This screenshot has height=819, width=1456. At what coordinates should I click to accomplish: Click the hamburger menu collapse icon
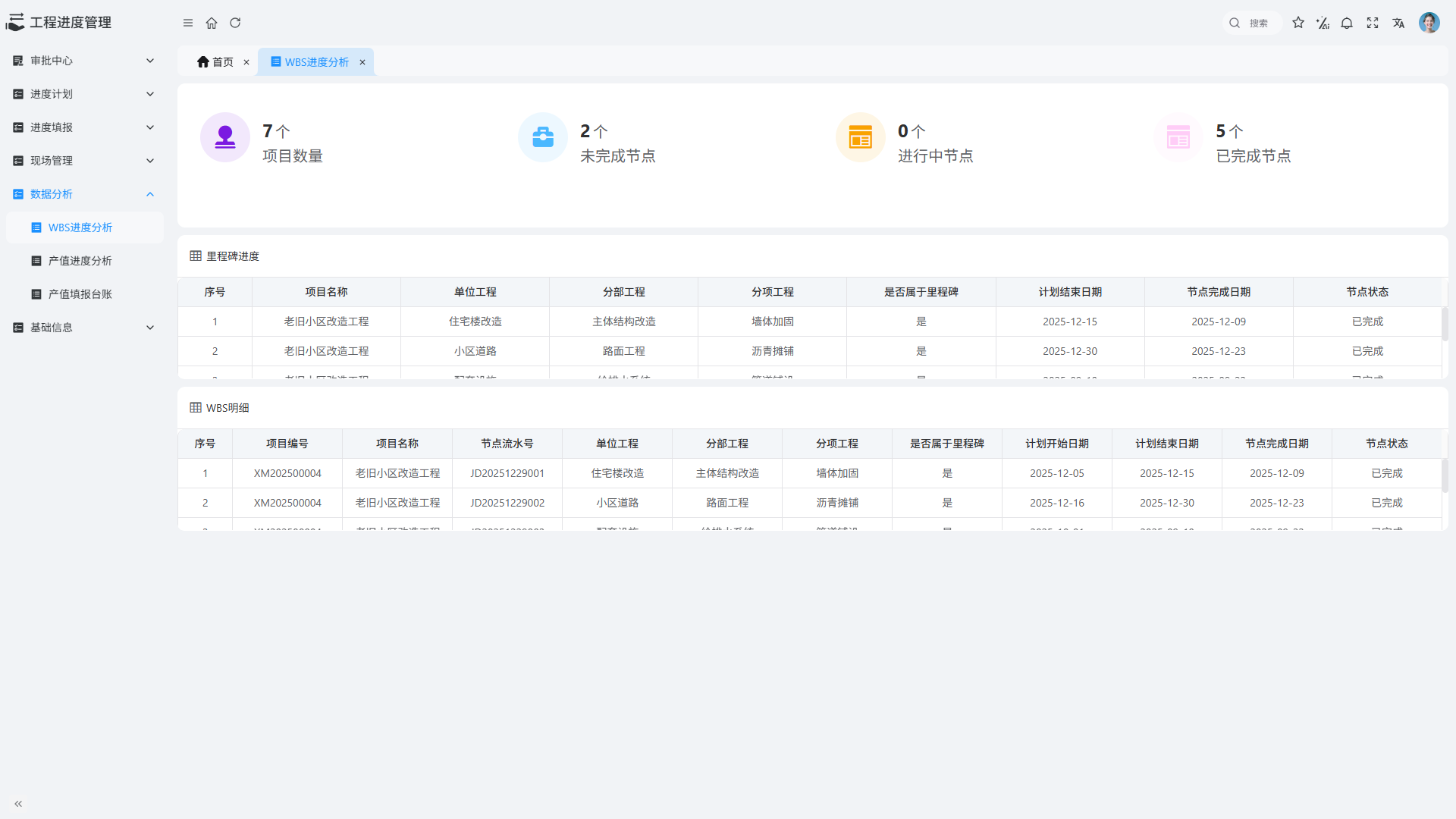point(188,23)
